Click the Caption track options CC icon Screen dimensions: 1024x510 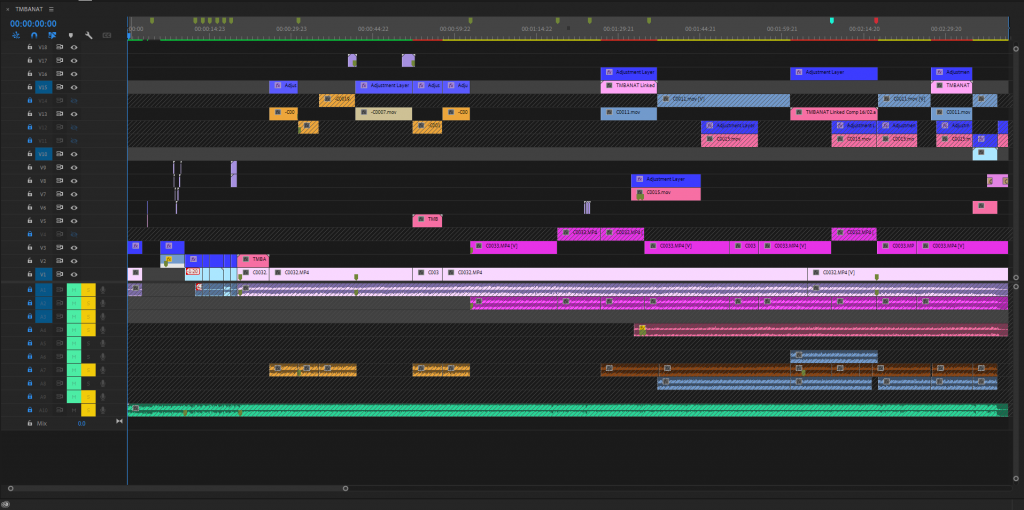106,35
